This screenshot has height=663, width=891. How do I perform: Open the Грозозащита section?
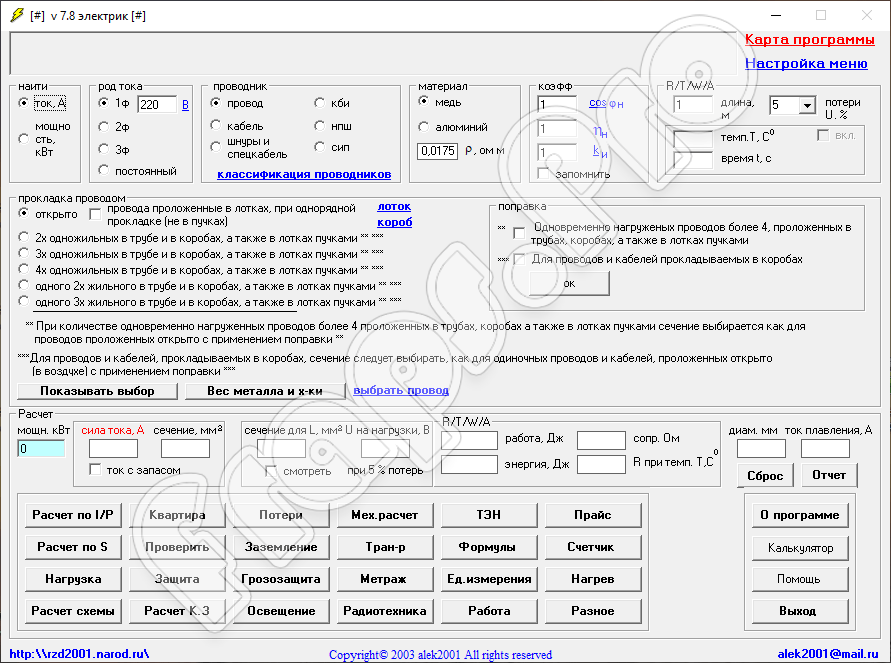click(x=280, y=579)
